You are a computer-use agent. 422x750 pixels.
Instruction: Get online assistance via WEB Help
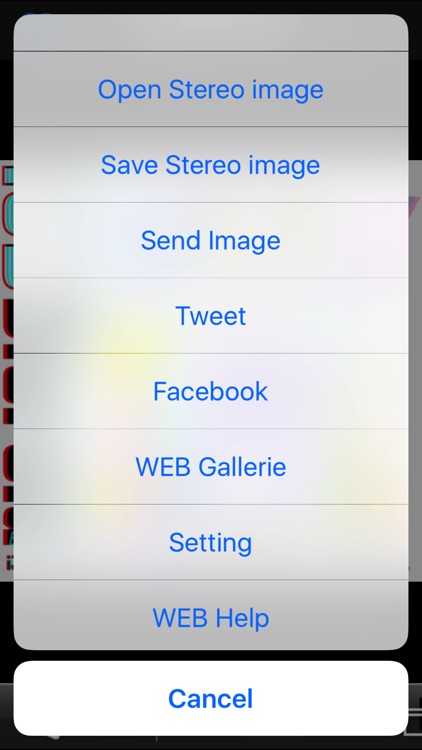click(211, 616)
